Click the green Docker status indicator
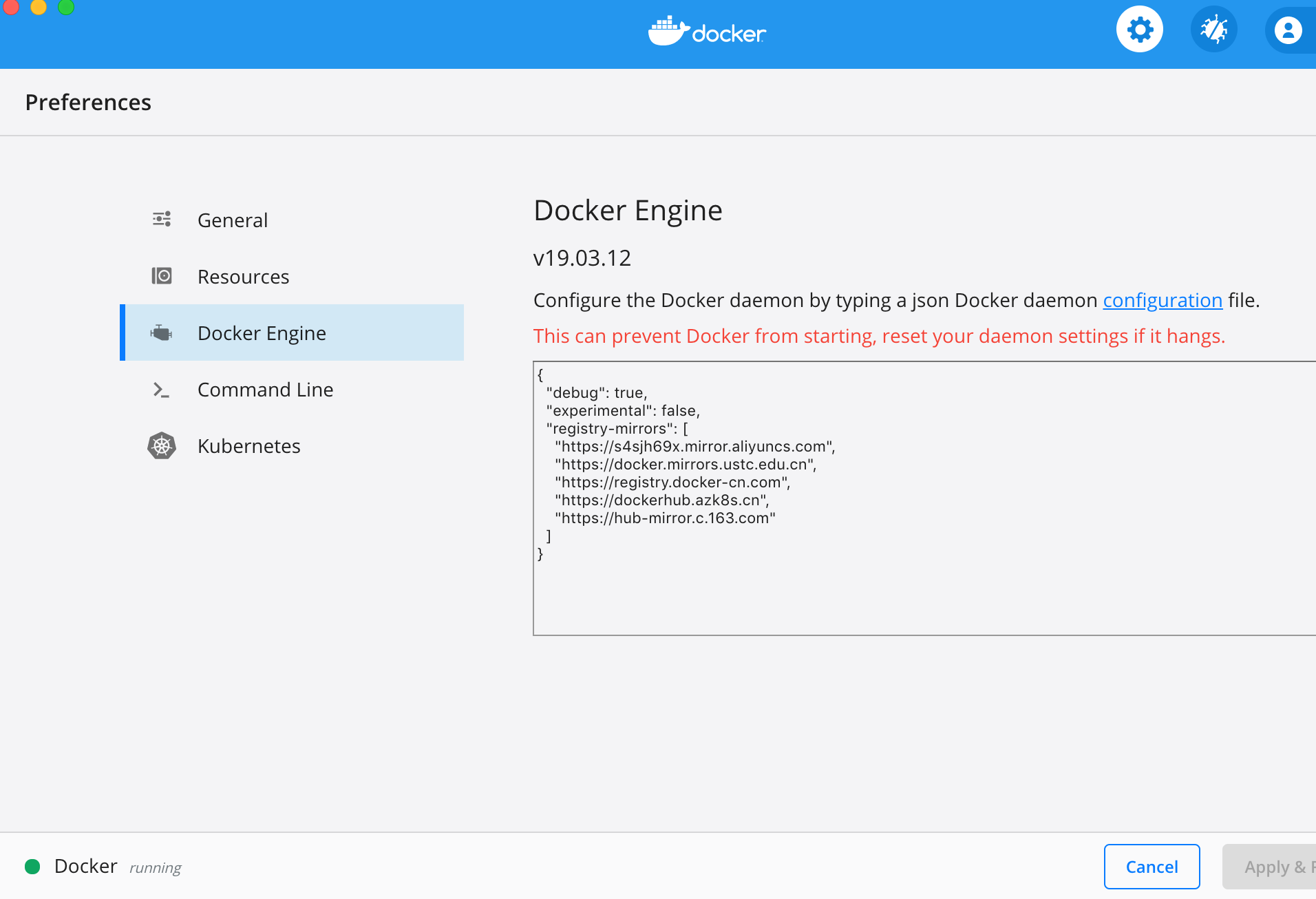 click(x=32, y=866)
